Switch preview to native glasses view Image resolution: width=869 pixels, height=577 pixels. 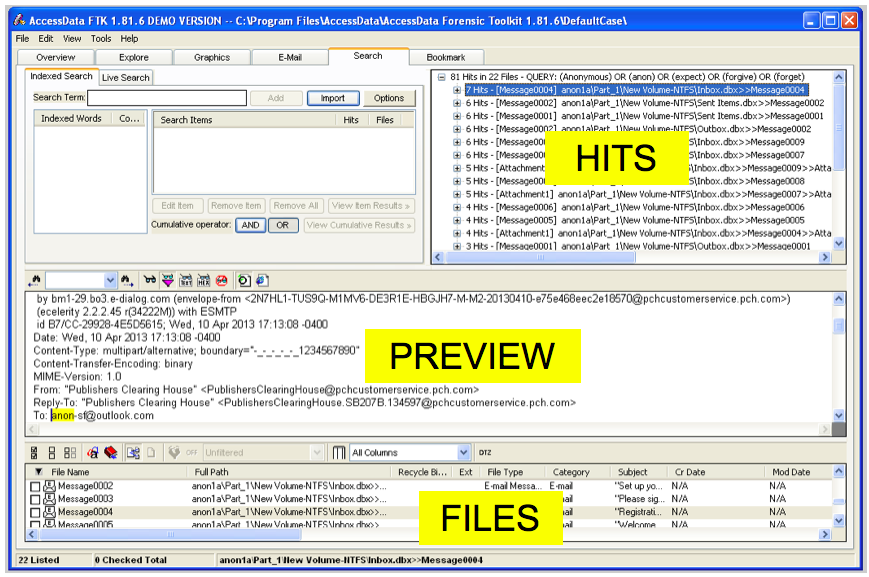click(150, 280)
